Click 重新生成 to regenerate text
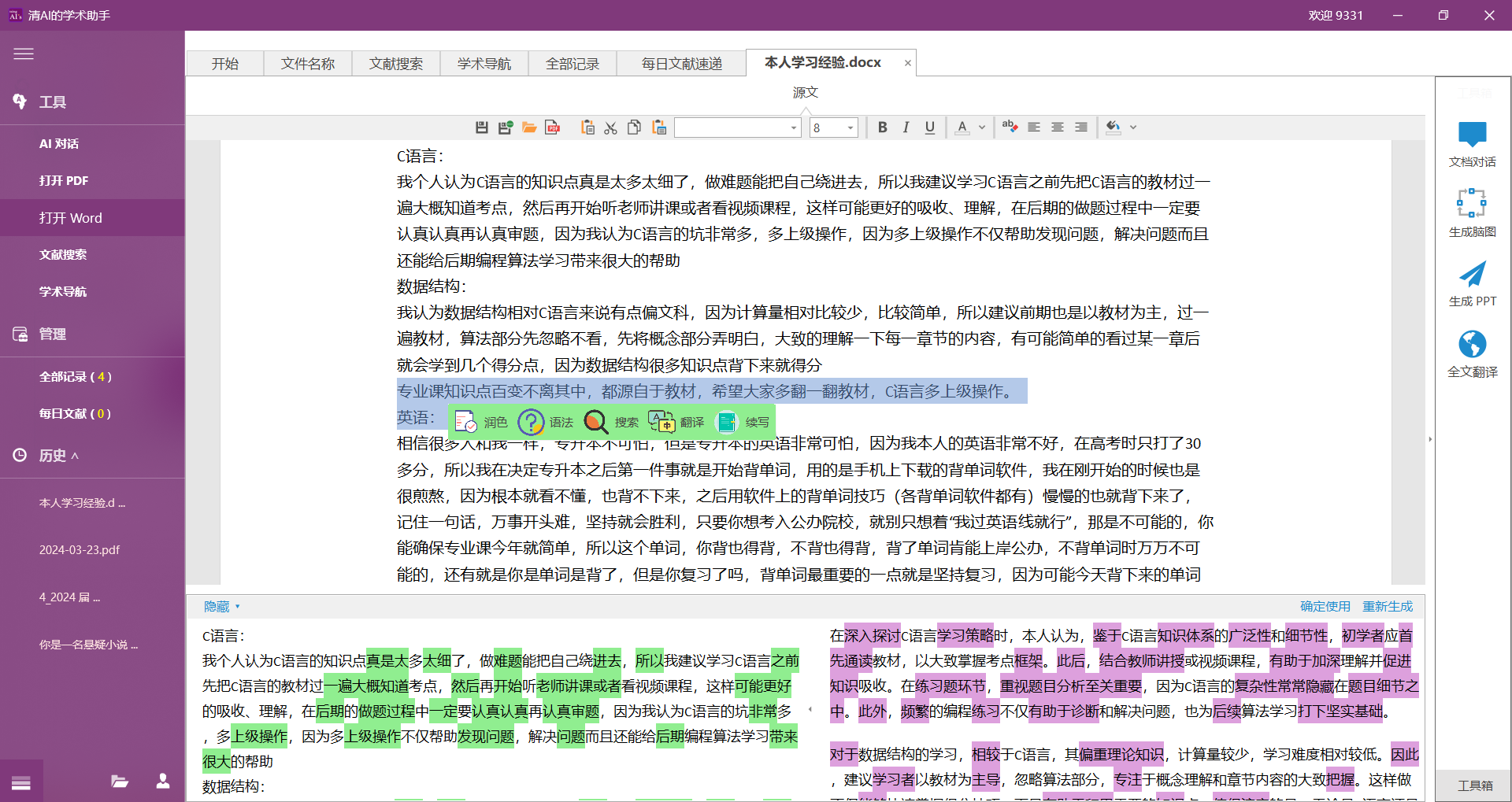The width and height of the screenshot is (1512, 802). [1388, 607]
